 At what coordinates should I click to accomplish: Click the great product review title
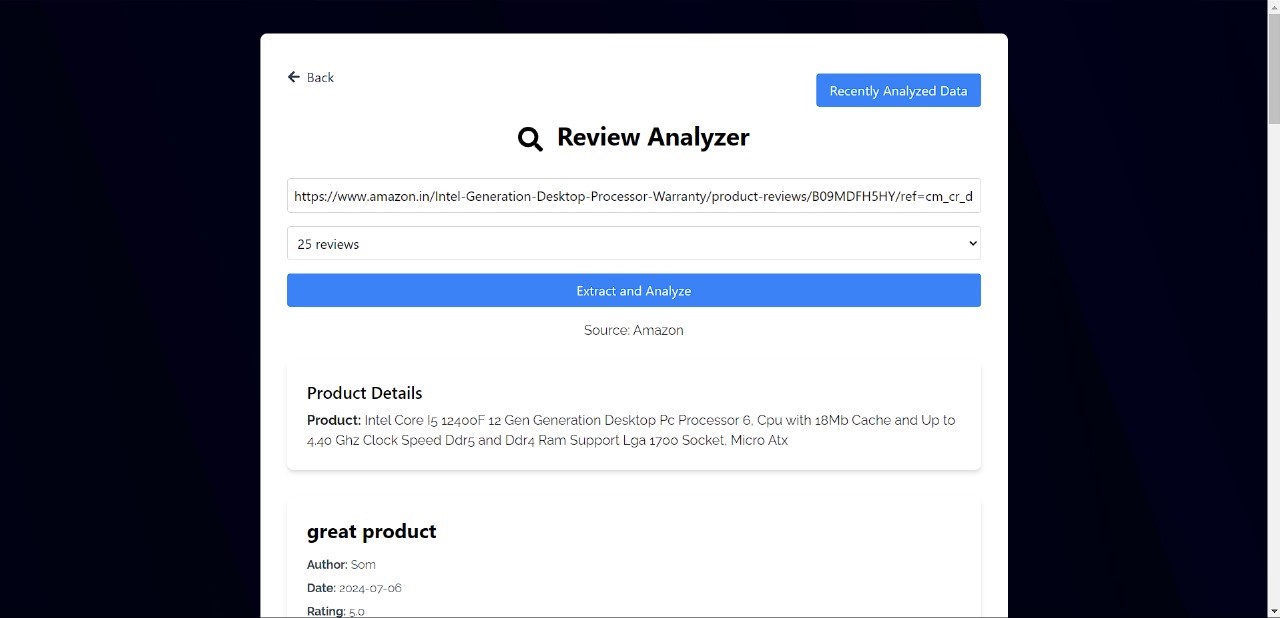(x=371, y=531)
